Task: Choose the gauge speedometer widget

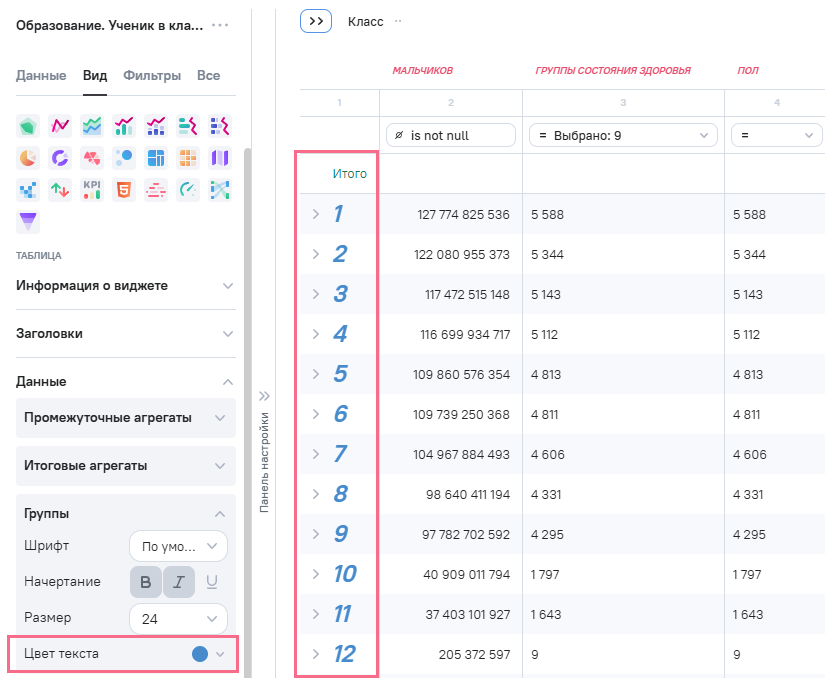Action: [187, 189]
